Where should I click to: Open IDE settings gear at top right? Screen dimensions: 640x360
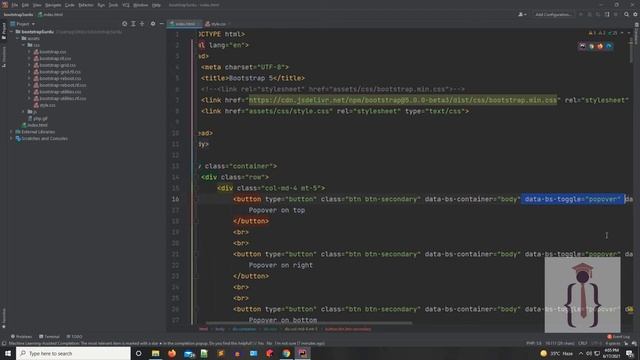pos(635,14)
